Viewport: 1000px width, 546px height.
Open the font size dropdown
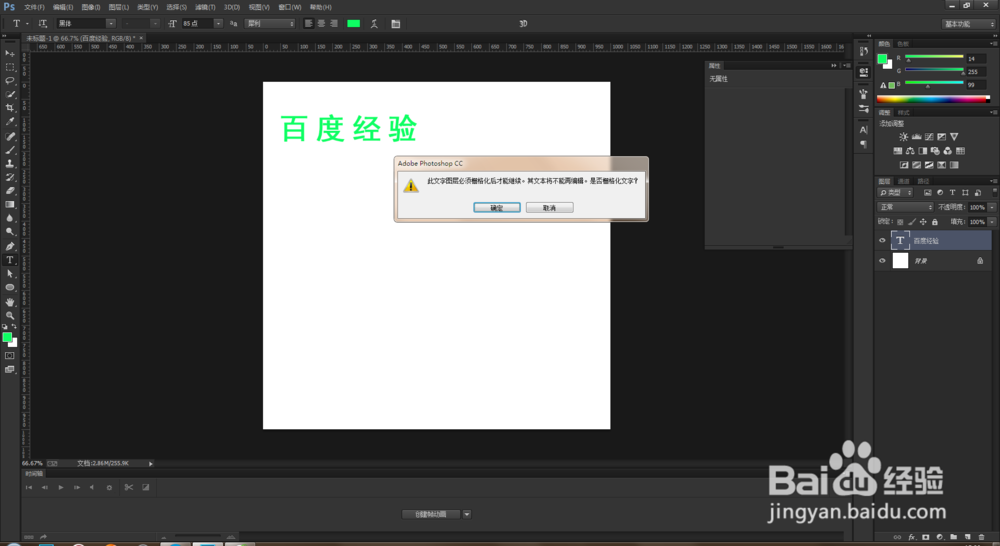click(218, 24)
